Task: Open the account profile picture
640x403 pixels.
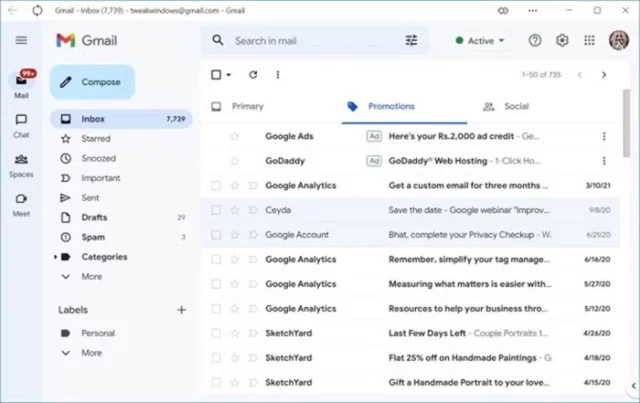Action: (619, 40)
